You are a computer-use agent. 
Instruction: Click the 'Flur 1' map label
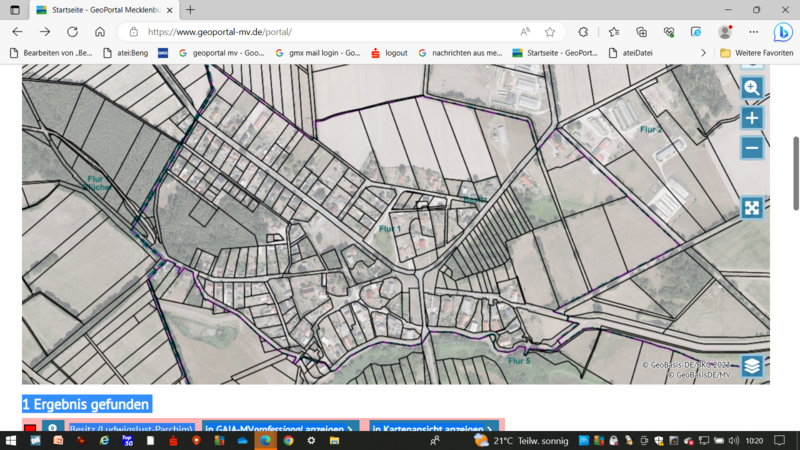pos(390,229)
